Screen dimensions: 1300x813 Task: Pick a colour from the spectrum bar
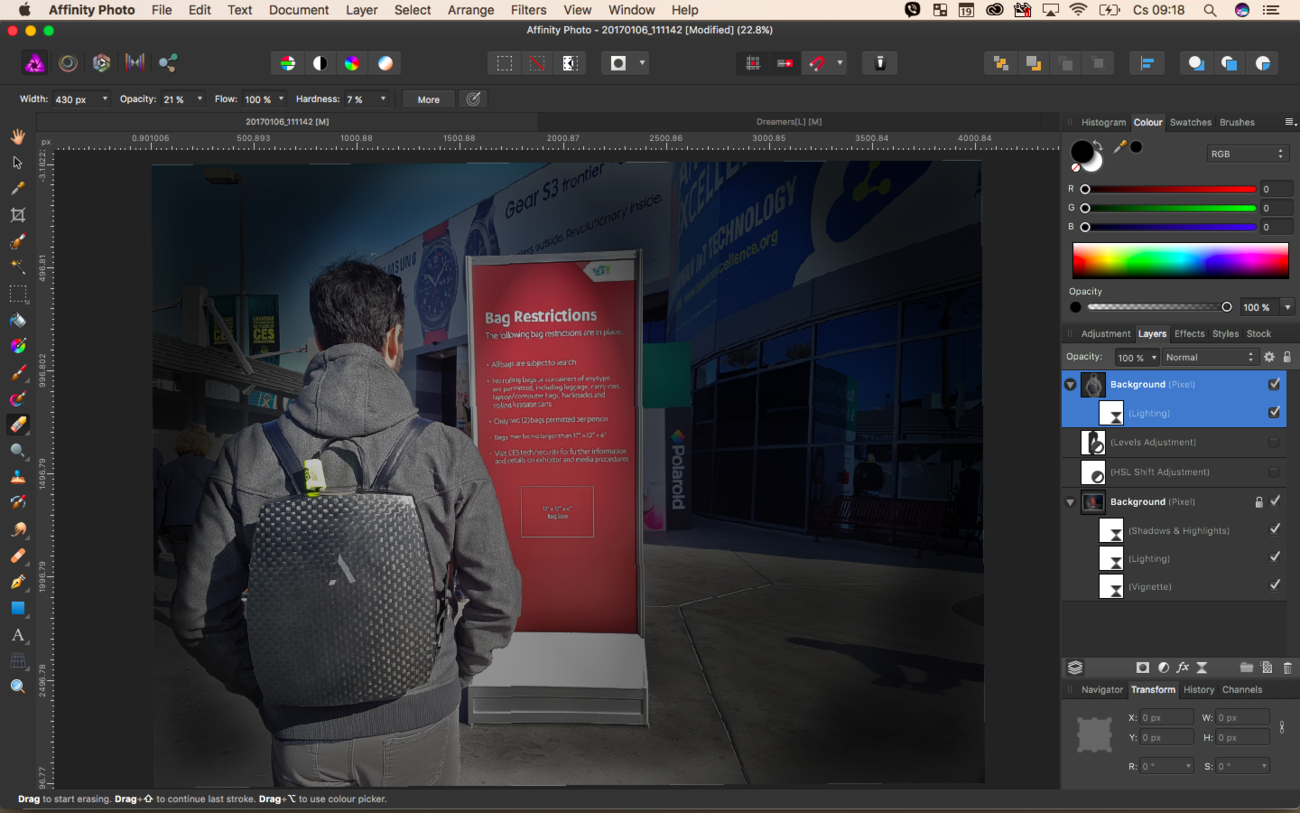pyautogui.click(x=1180, y=260)
